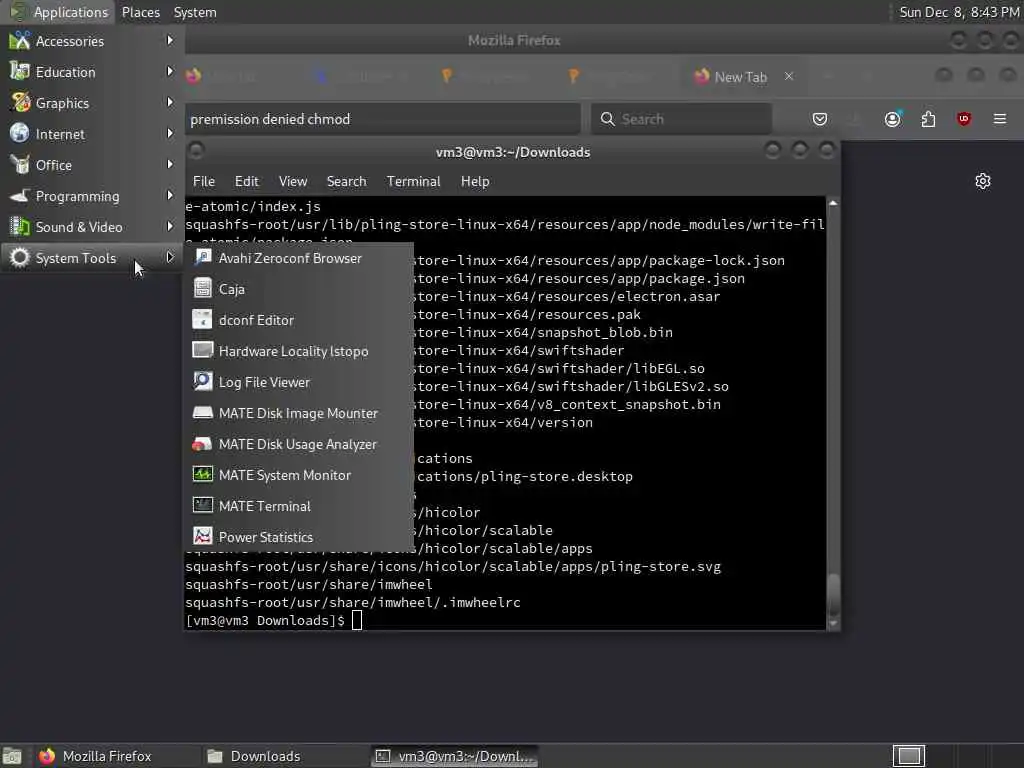Launch Hardware Locality lstopo

[x=299, y=351]
